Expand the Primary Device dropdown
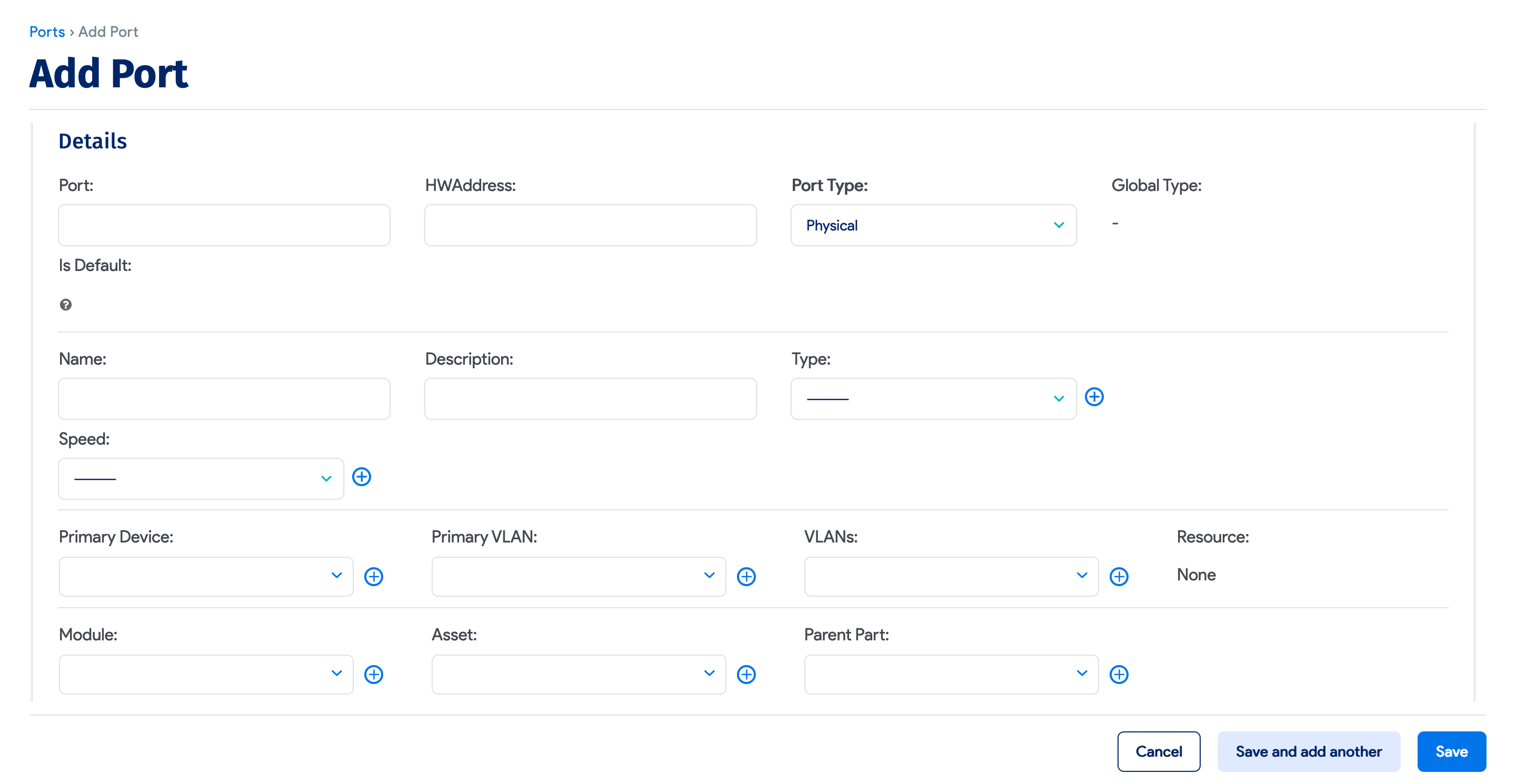This screenshot has width=1516, height=784. pyautogui.click(x=205, y=576)
